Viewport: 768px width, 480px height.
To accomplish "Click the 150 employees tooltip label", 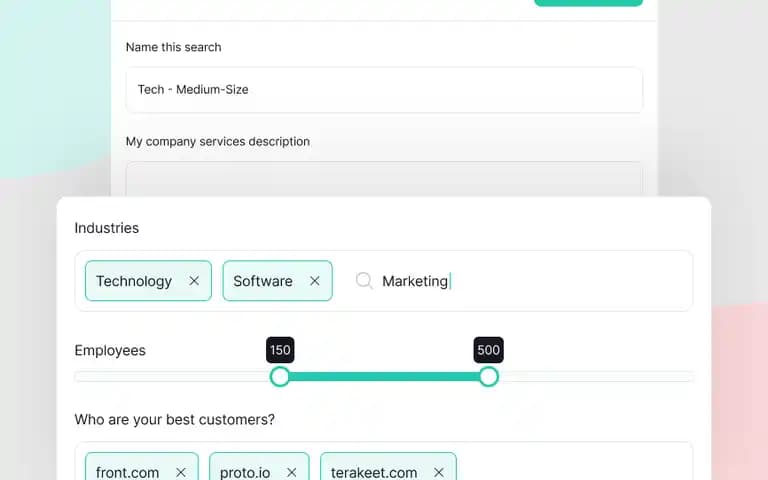I will point(280,350).
